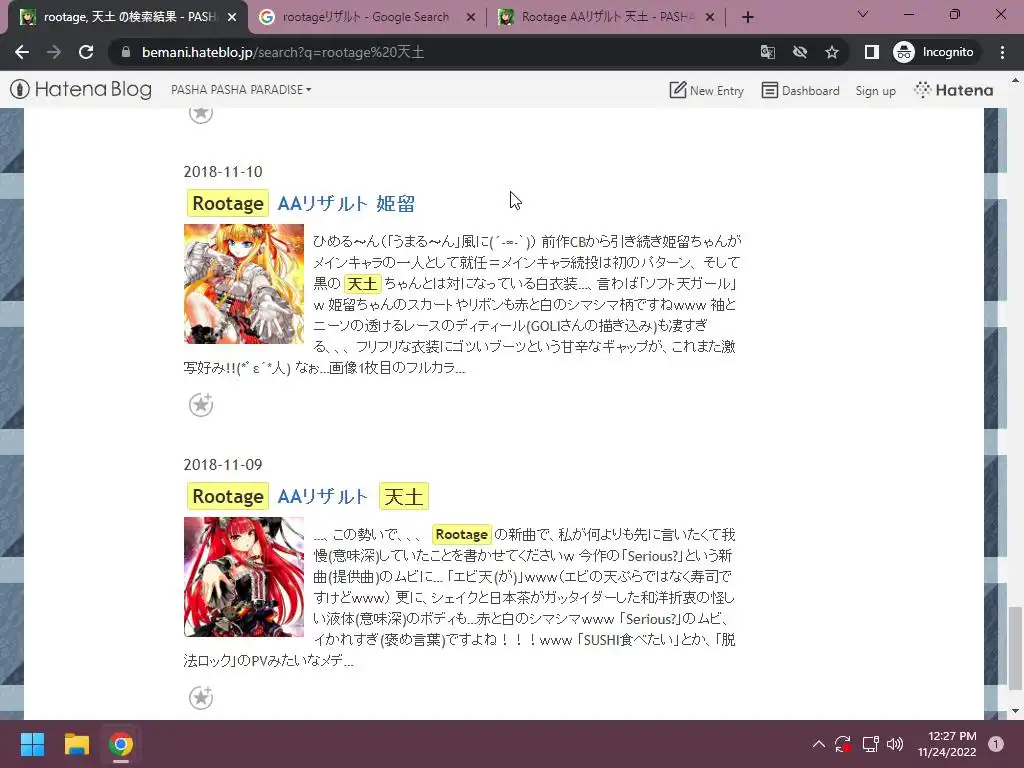Close the rootage, 天土 search results tab
This screenshot has height=768, width=1024.
[x=232, y=17]
